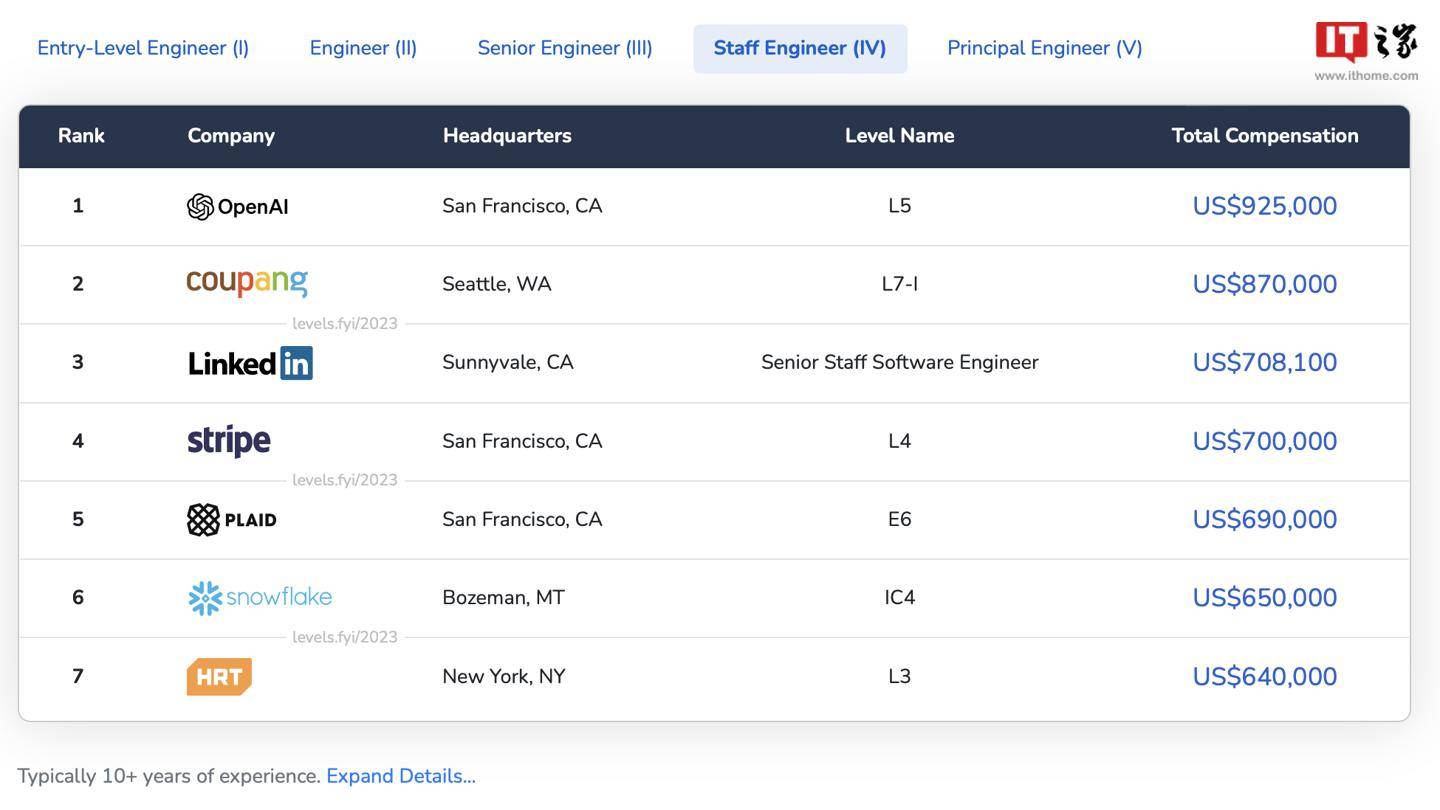Select Senior Staff Software Engineer cell
The height and width of the screenshot is (810, 1440).
[x=900, y=362]
